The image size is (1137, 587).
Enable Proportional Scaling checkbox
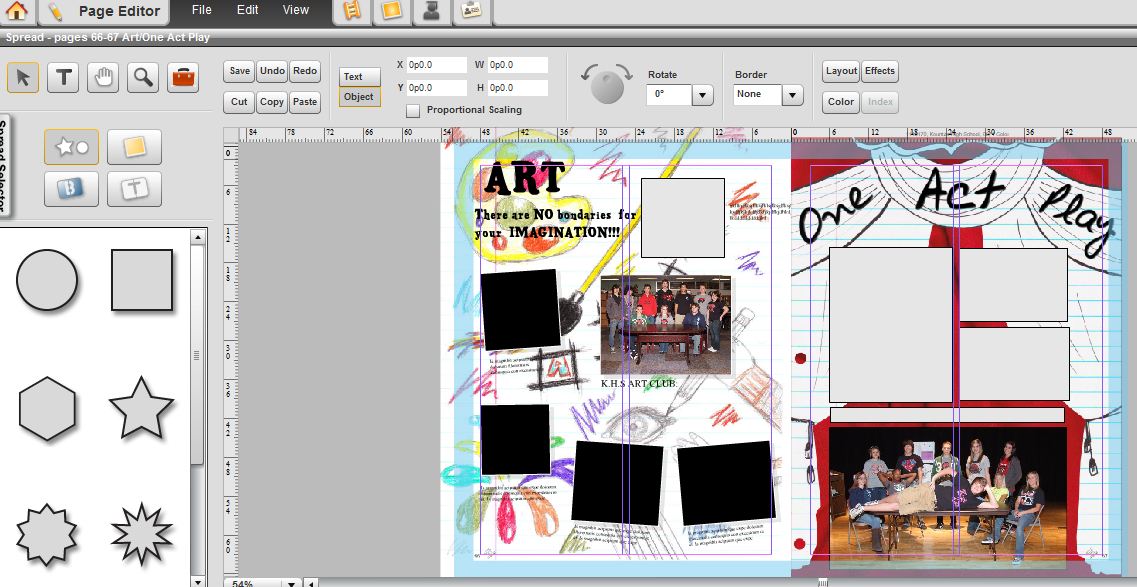pos(413,111)
